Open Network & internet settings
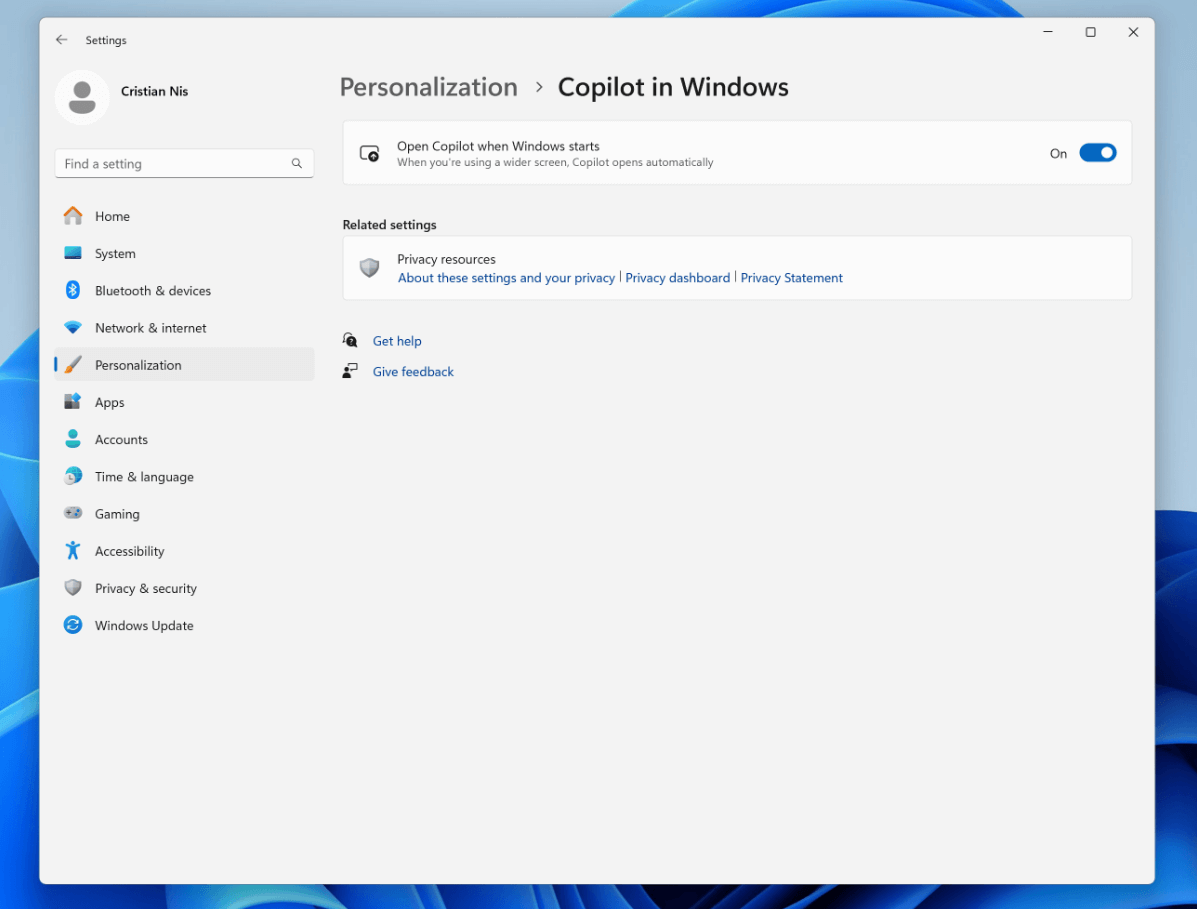Screen dimensions: 1197x909 [x=184, y=327]
